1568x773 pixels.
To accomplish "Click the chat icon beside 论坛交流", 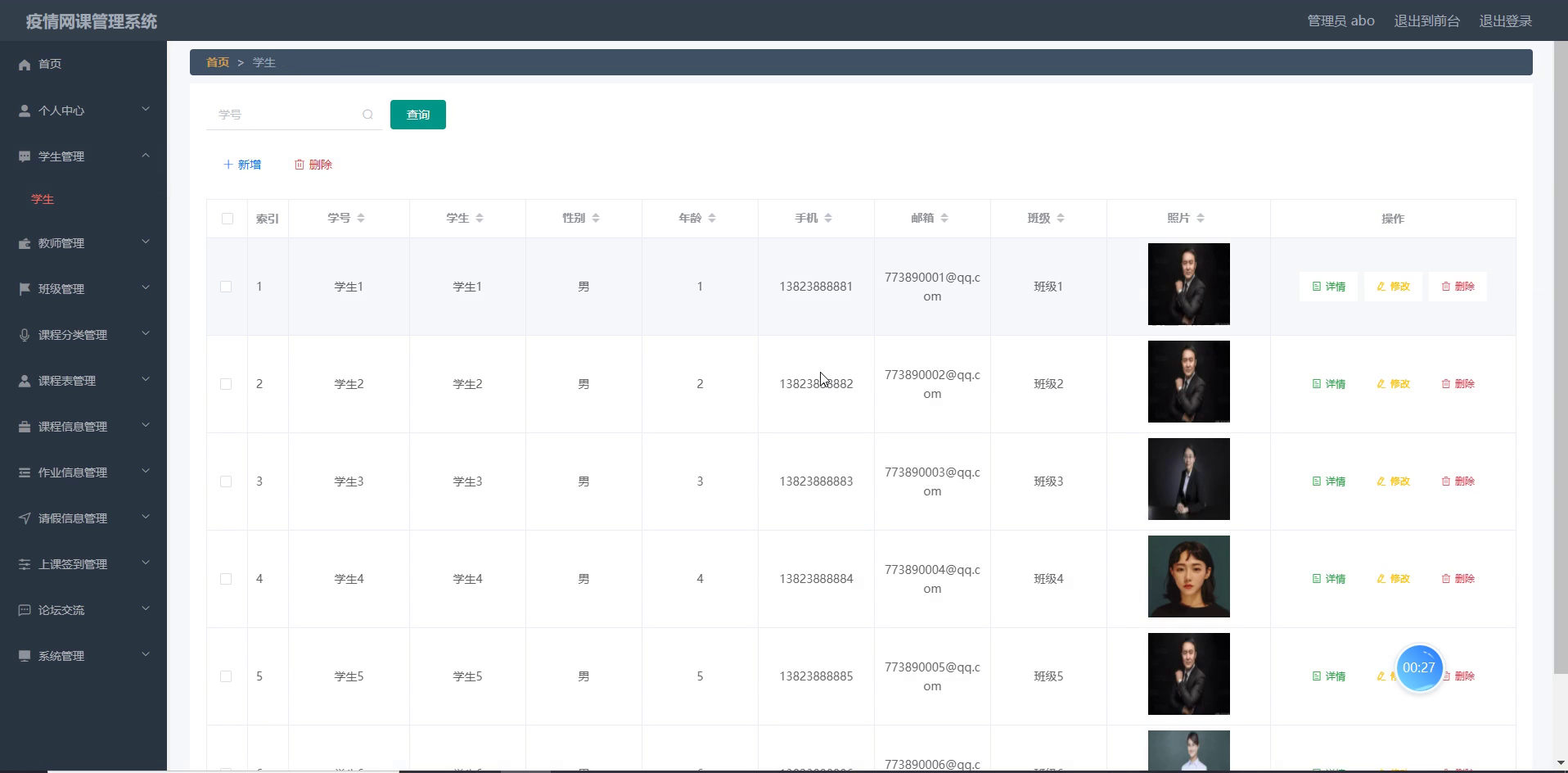I will pos(25,610).
